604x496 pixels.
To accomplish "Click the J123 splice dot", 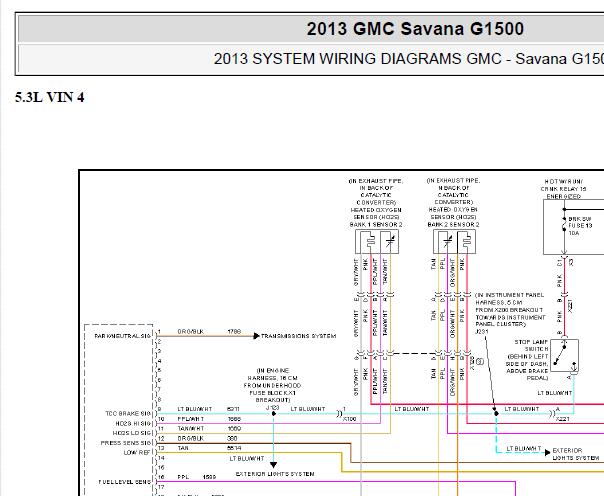I will point(273,414).
